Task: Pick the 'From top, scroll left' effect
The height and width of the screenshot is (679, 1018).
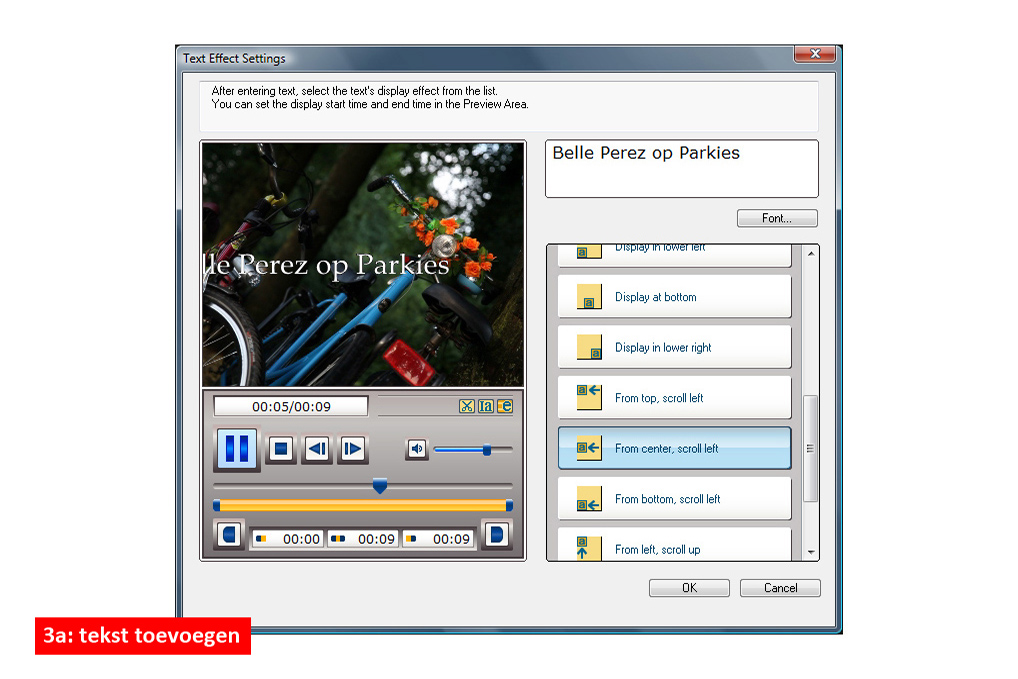Action: (x=675, y=398)
